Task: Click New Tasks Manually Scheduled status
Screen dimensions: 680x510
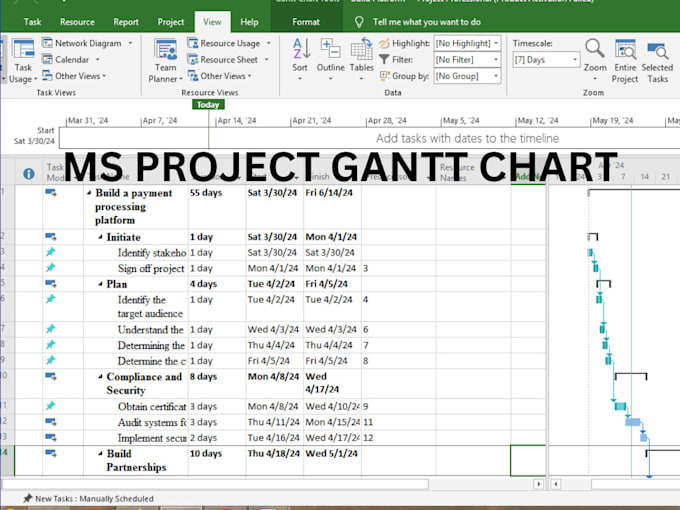Action: pos(94,498)
